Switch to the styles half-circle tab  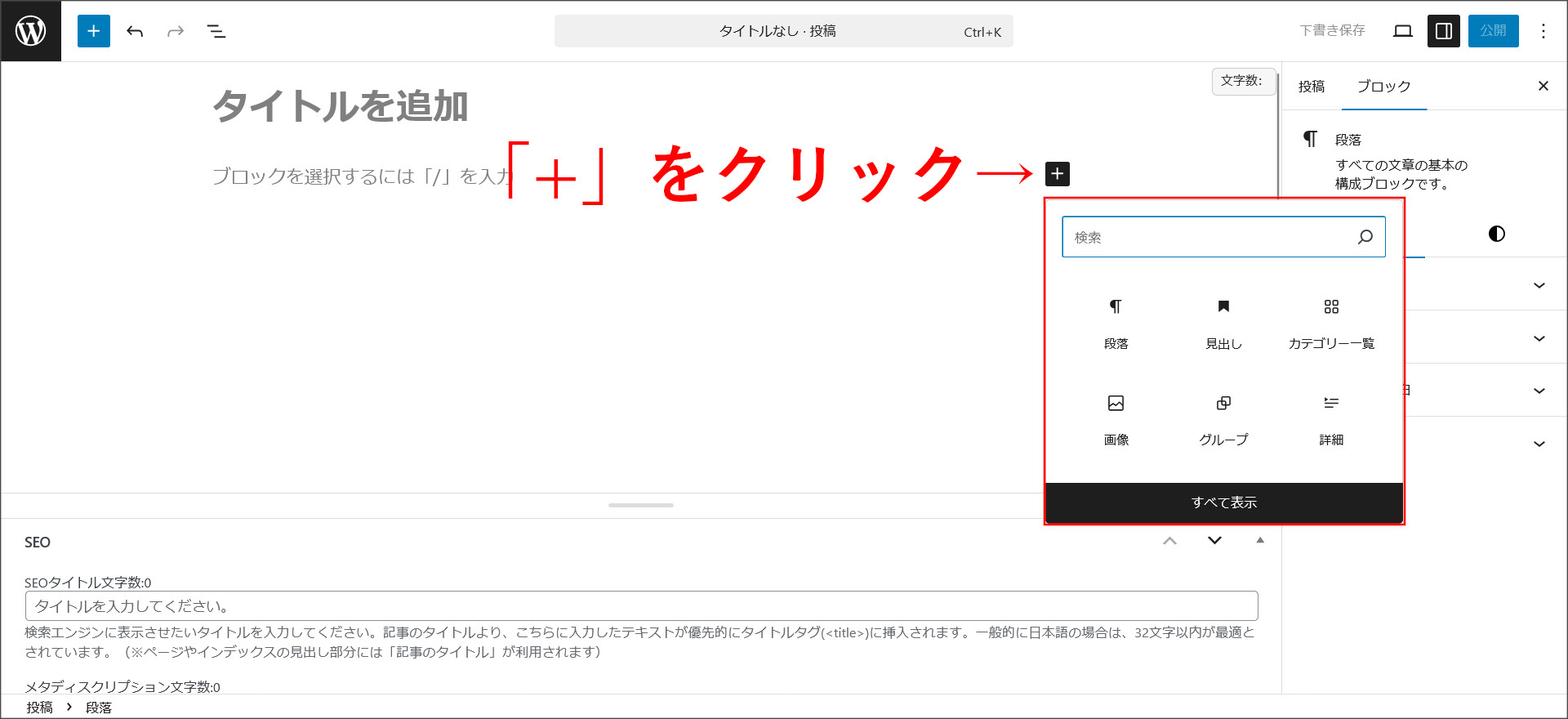pyautogui.click(x=1496, y=234)
